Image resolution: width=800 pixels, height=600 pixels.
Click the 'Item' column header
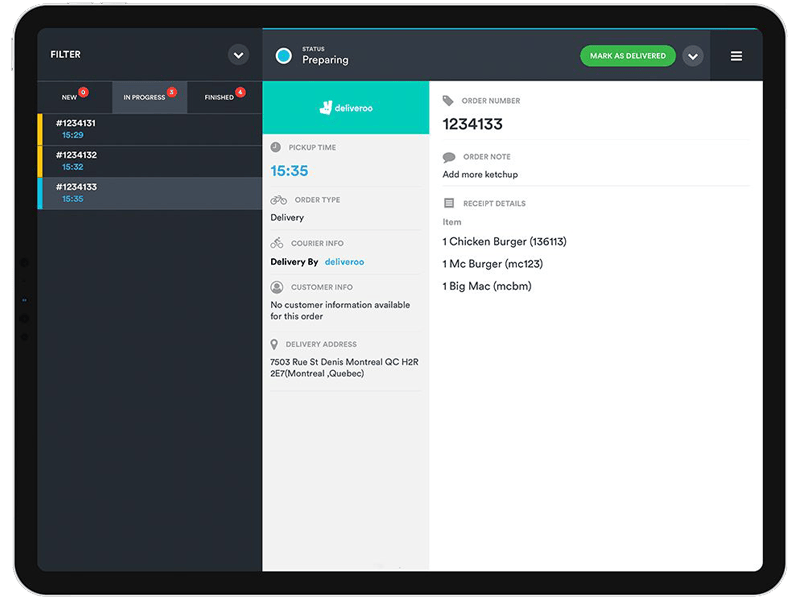click(452, 222)
